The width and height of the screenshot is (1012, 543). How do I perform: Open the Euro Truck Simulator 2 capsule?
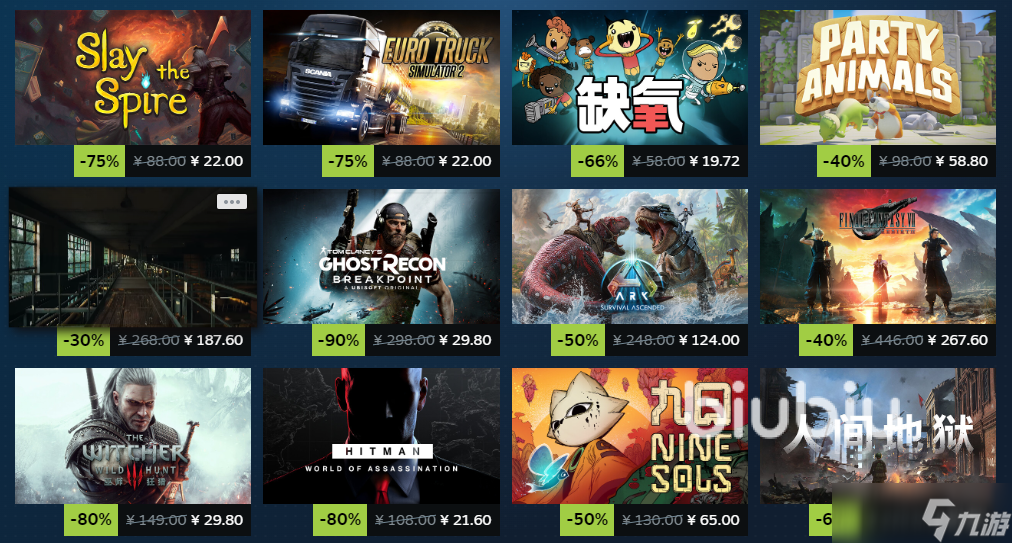coord(381,77)
